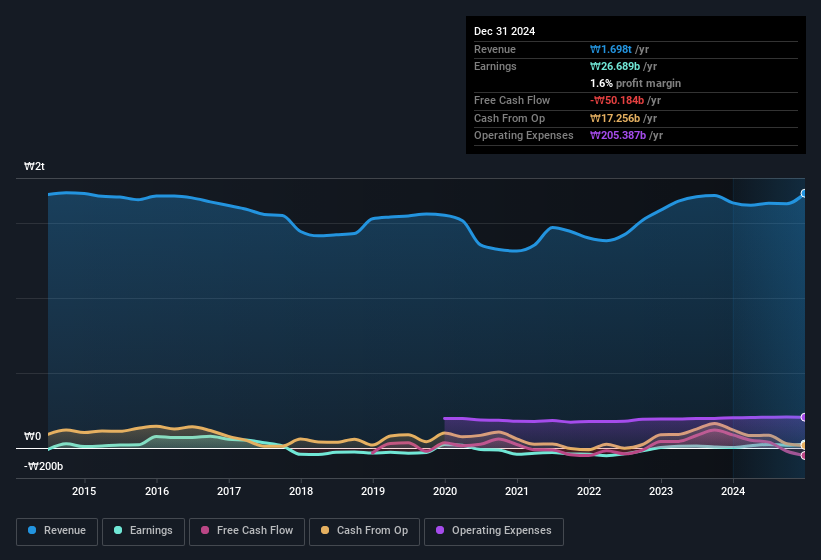Click the Dec 31 2024 tooltip date
Image resolution: width=821 pixels, height=560 pixels.
click(x=504, y=31)
